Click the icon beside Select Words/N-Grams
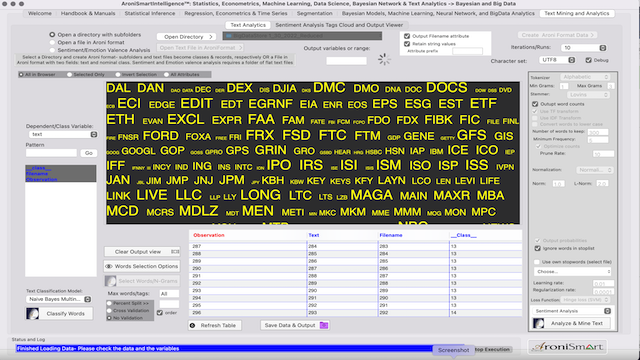 point(110,281)
